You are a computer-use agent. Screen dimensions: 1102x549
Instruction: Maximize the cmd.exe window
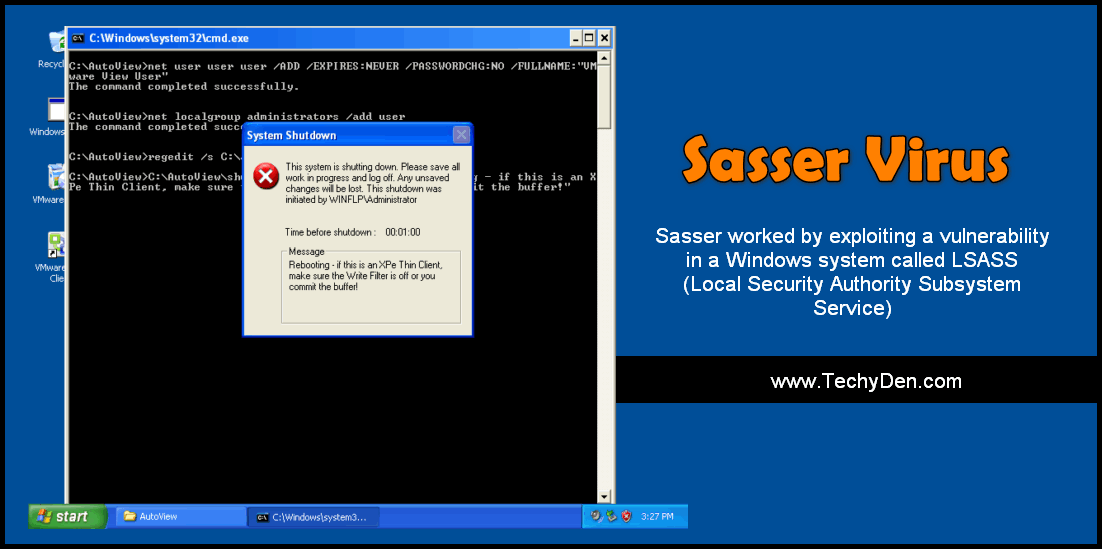pyautogui.click(x=590, y=39)
